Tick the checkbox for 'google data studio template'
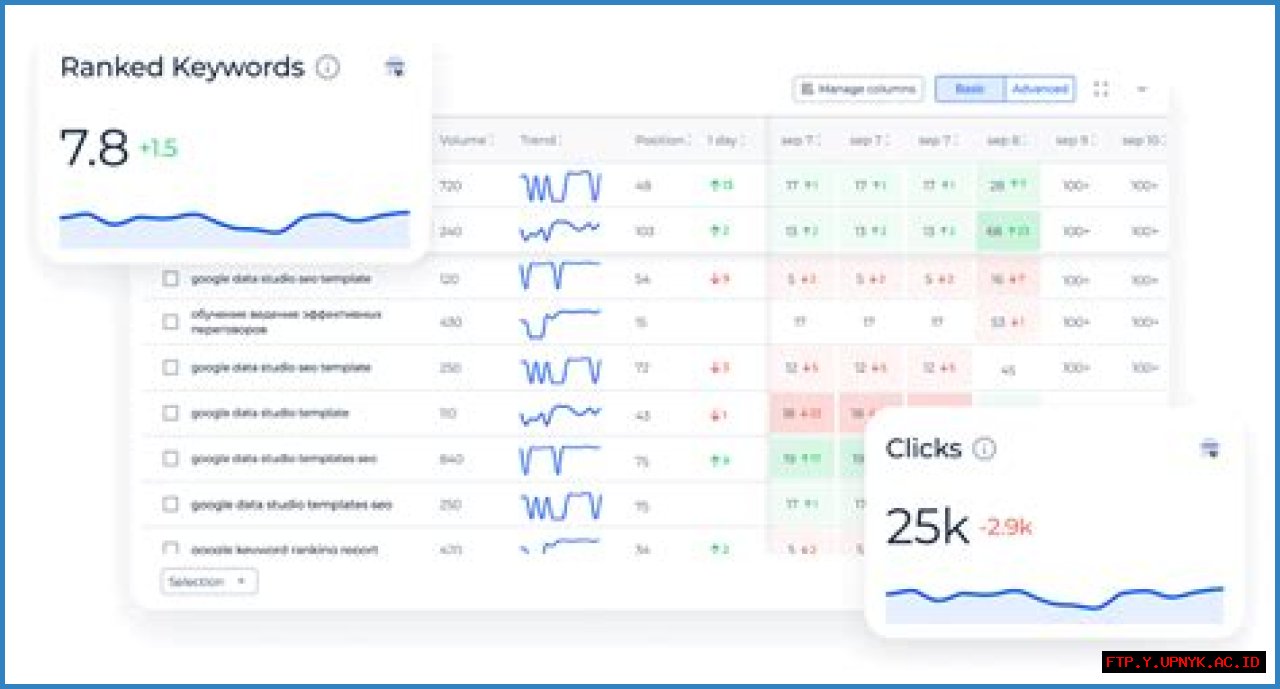This screenshot has width=1280, height=689. point(170,413)
